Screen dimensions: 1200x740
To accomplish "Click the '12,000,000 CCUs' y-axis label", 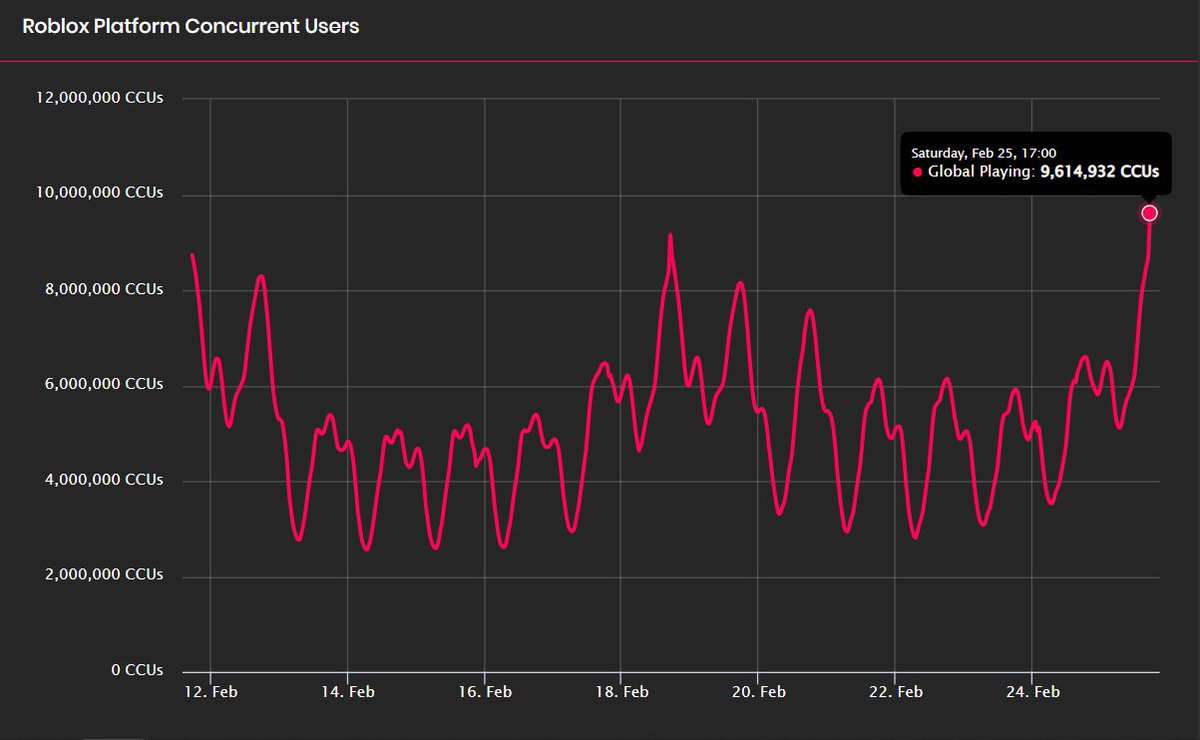I will 98,98.
